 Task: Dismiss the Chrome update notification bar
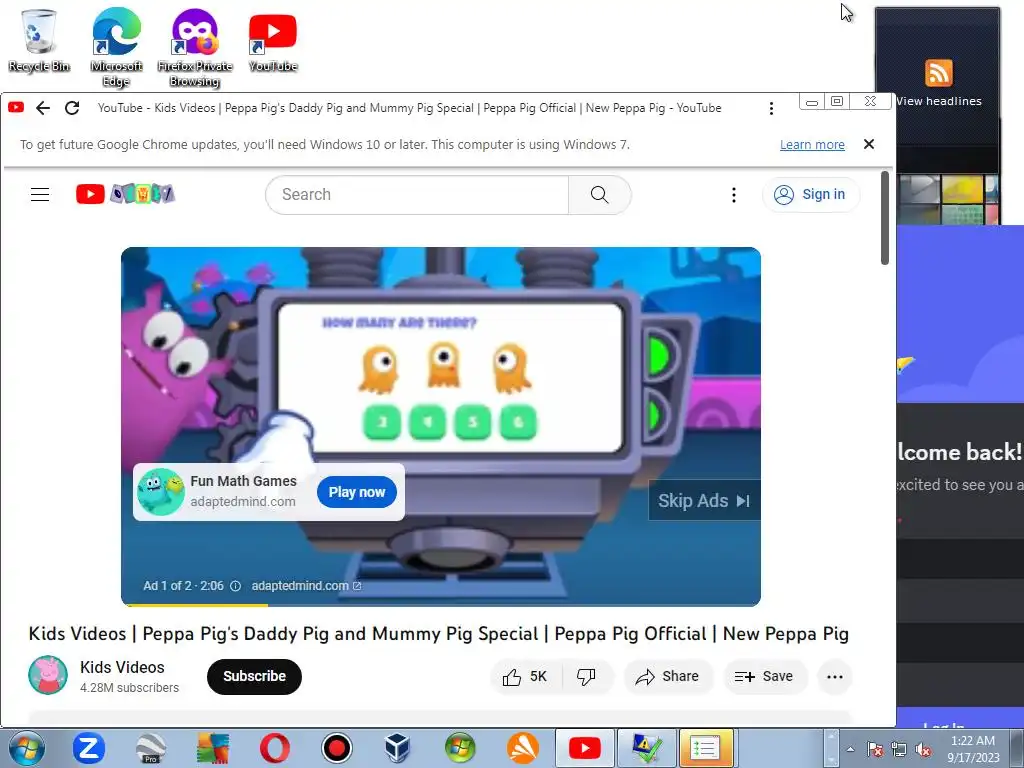[869, 144]
